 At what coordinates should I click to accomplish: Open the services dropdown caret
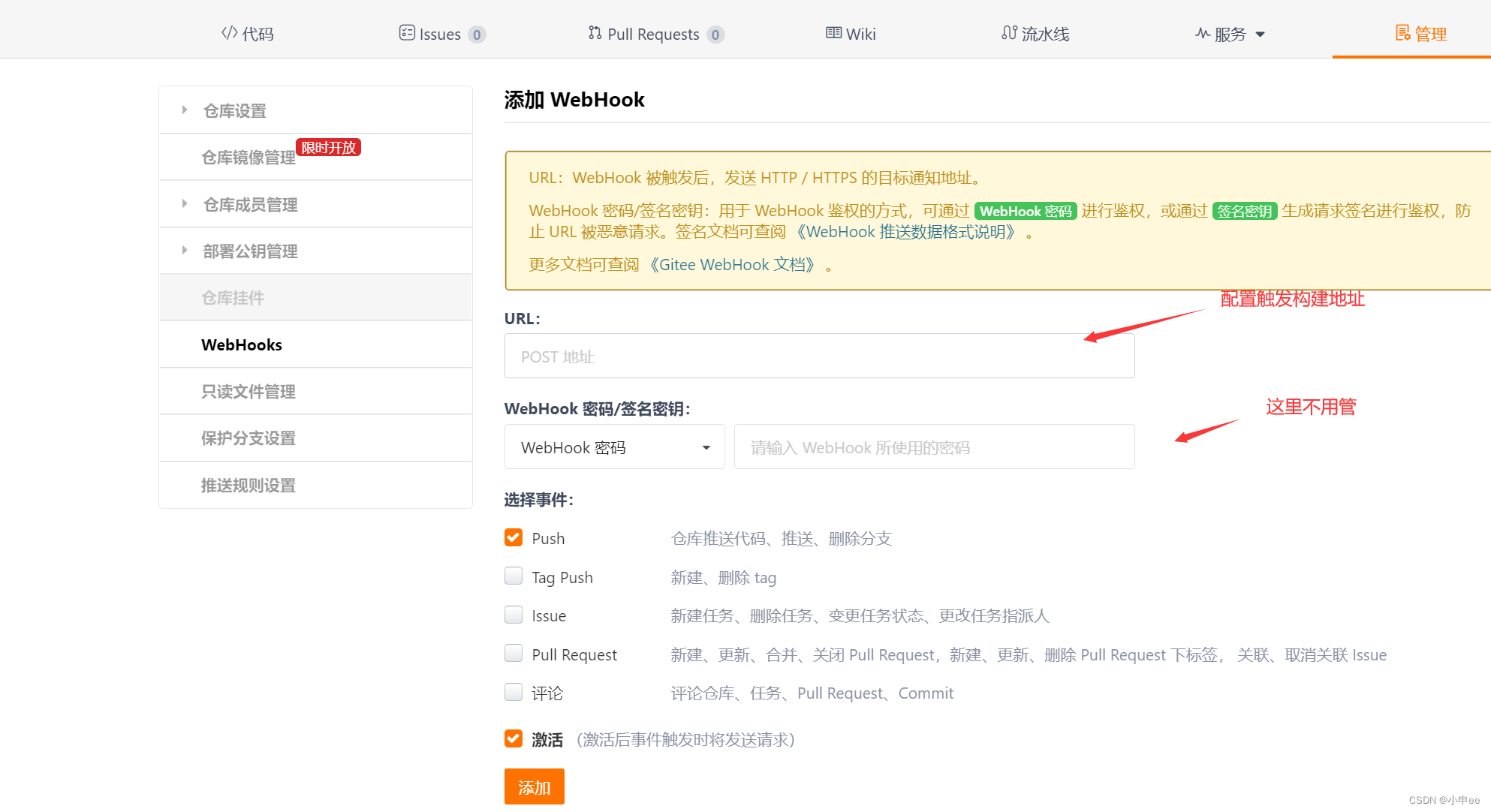point(1261,35)
